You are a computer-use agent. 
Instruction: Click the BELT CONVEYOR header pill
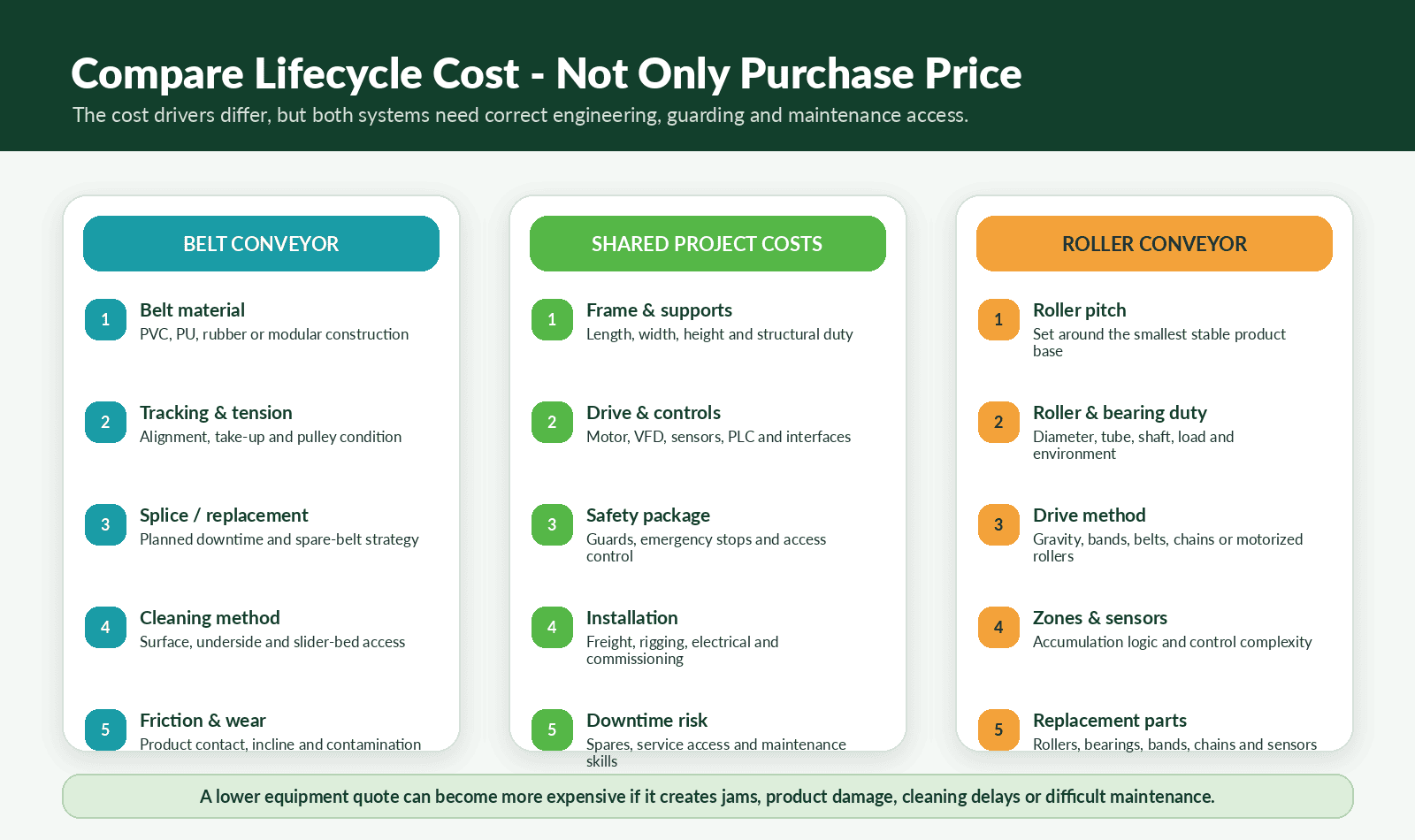(x=261, y=243)
